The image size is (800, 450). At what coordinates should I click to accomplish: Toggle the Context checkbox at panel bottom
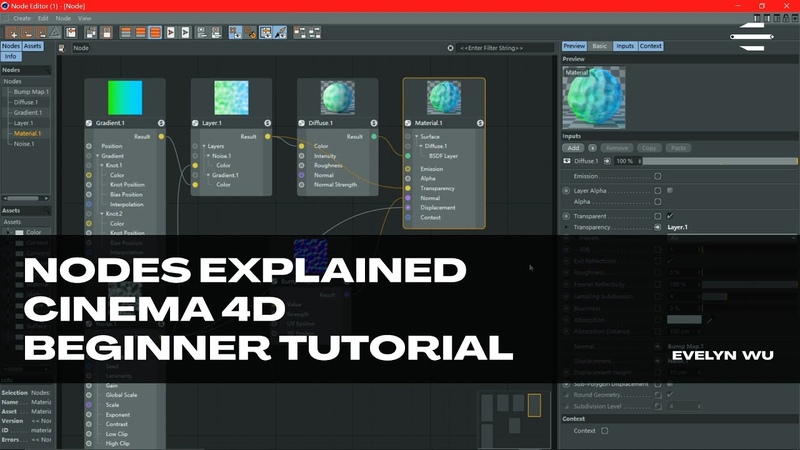coord(605,431)
